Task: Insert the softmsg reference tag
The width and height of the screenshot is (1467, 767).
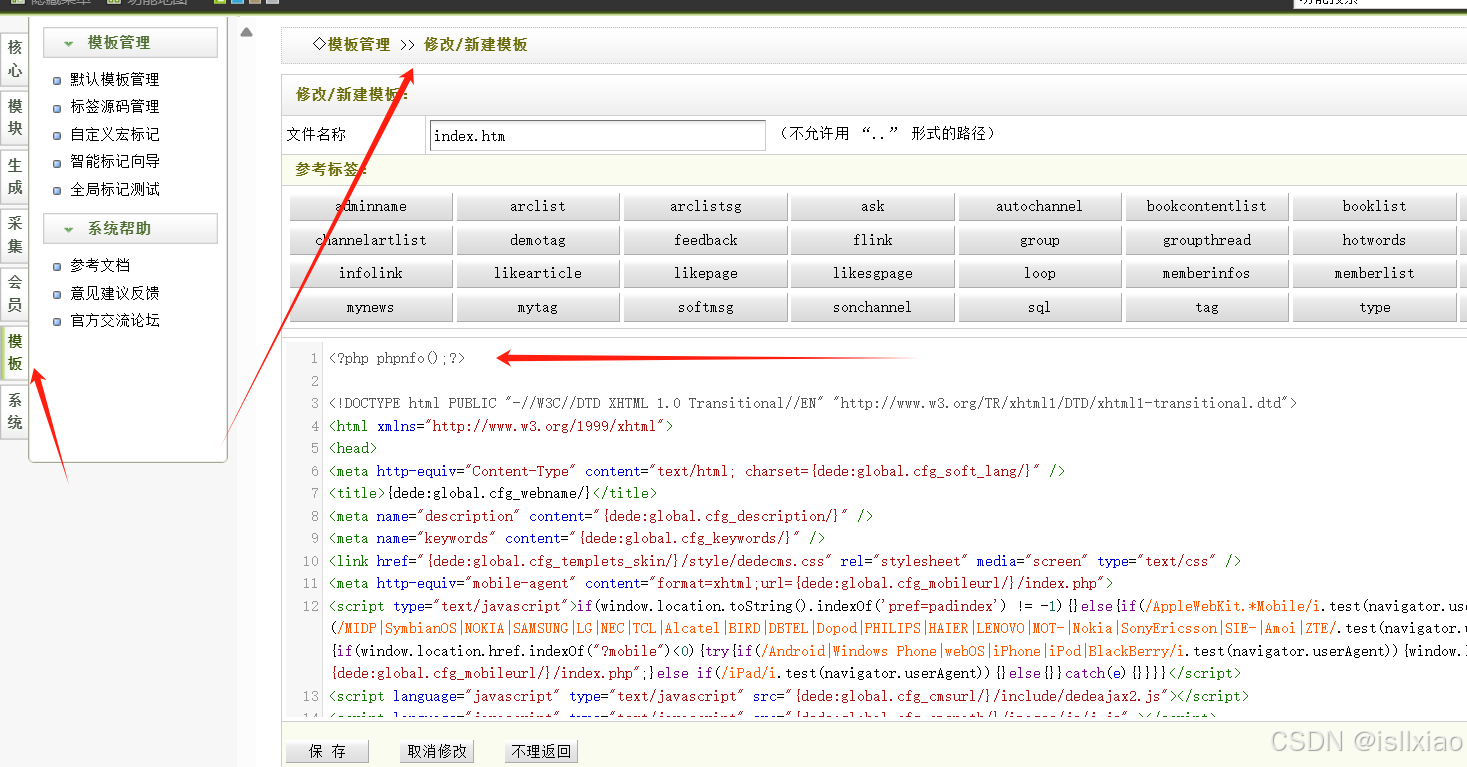Action: coord(705,307)
